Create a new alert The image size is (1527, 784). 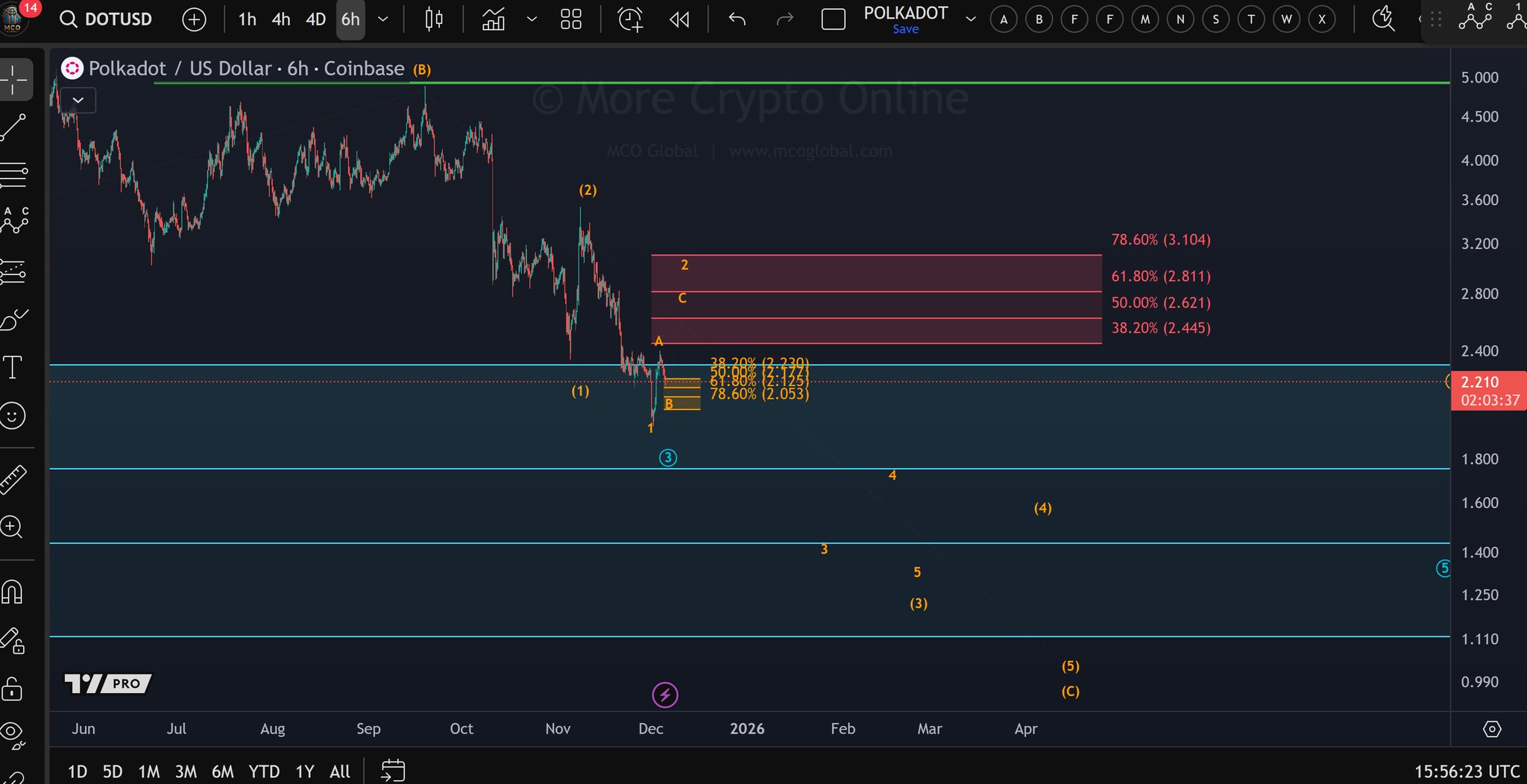[x=630, y=19]
